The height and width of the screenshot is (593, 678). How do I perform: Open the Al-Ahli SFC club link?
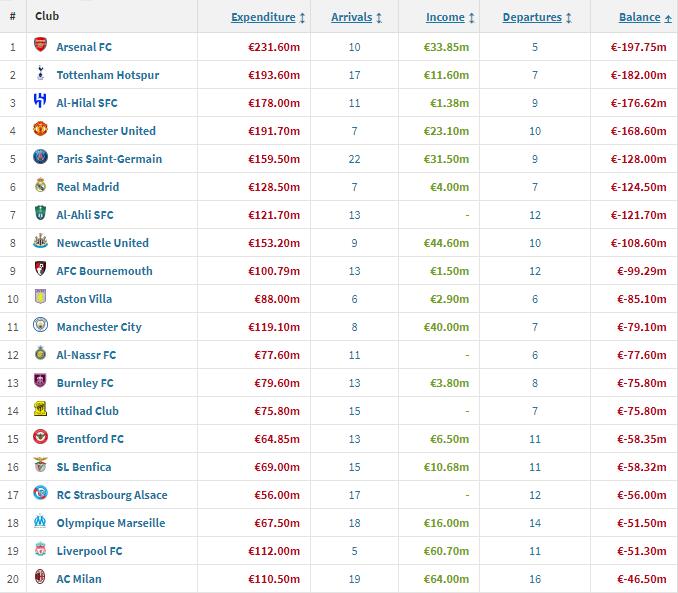(85, 215)
